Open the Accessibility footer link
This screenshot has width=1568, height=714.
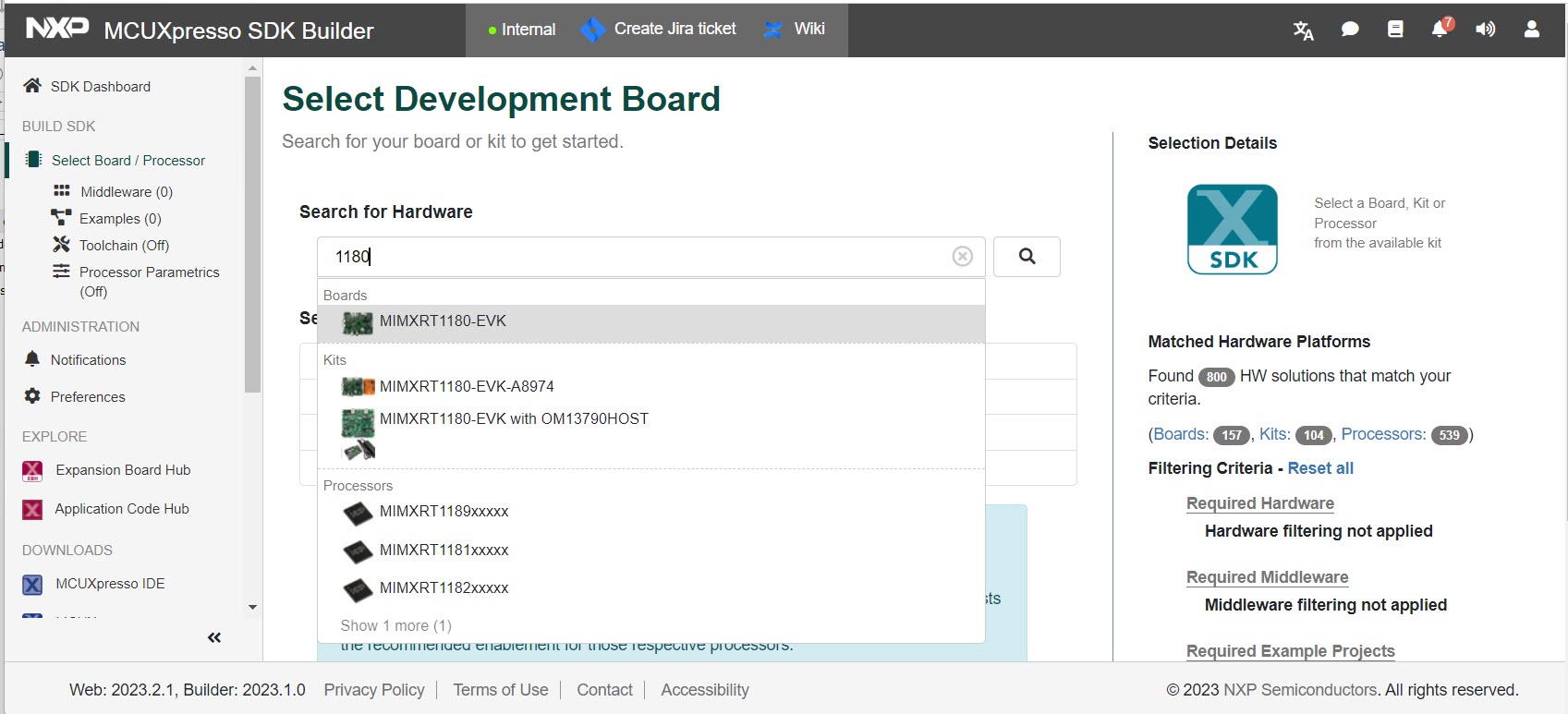coord(705,690)
